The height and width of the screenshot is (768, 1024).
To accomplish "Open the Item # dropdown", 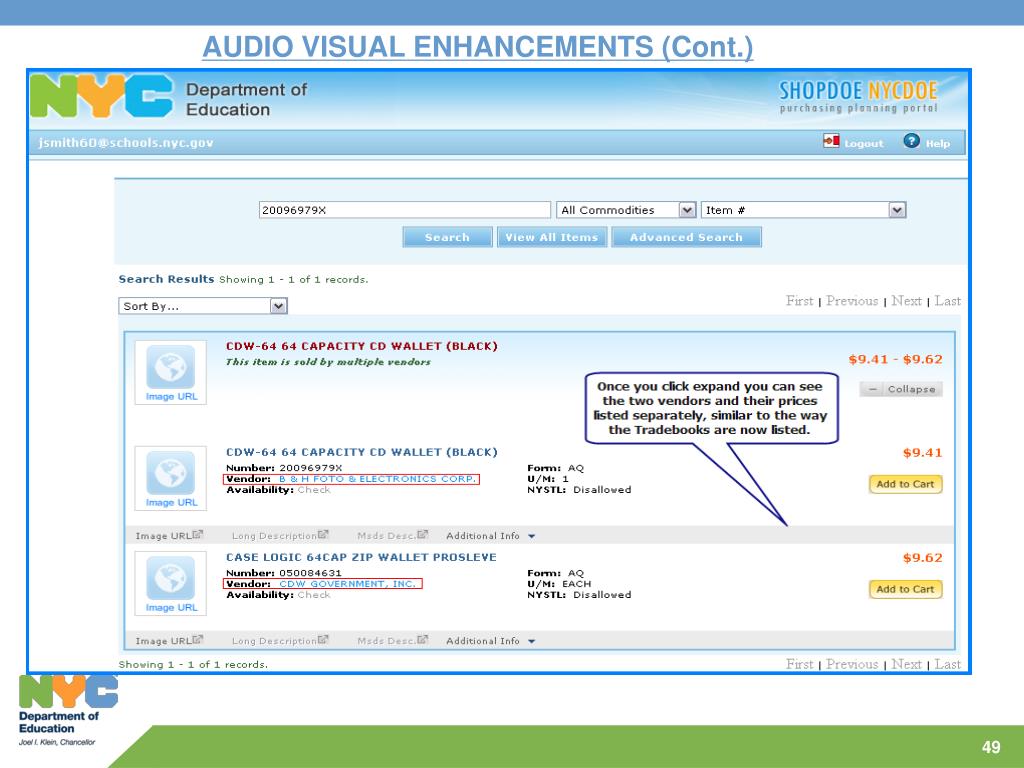I will coord(803,210).
